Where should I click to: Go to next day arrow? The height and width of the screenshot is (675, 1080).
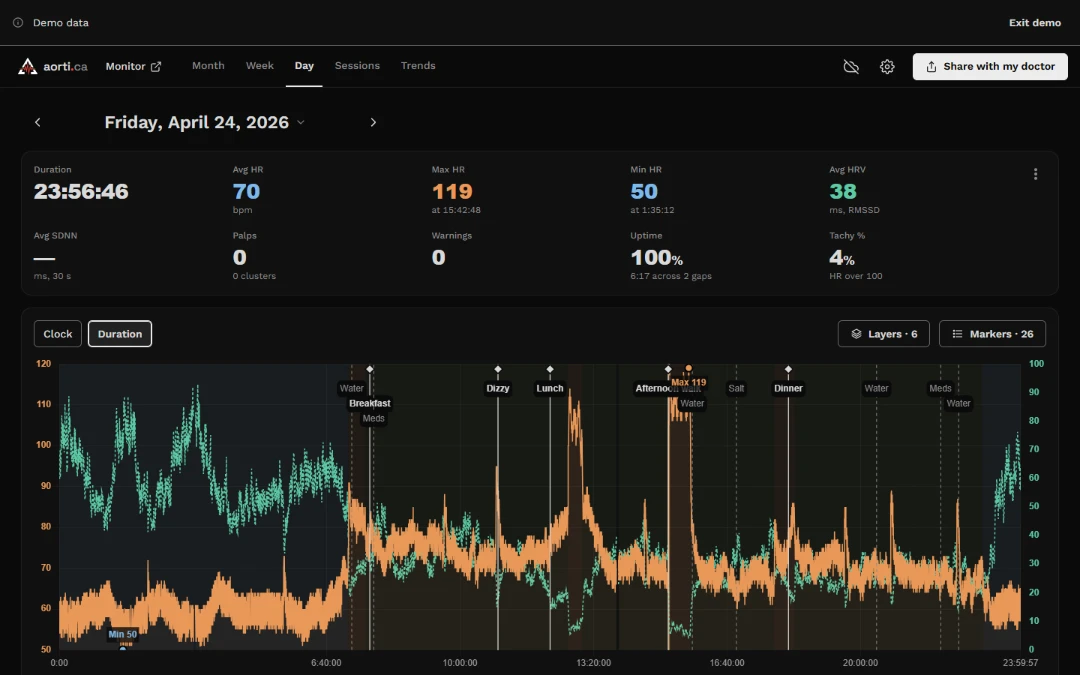(373, 122)
